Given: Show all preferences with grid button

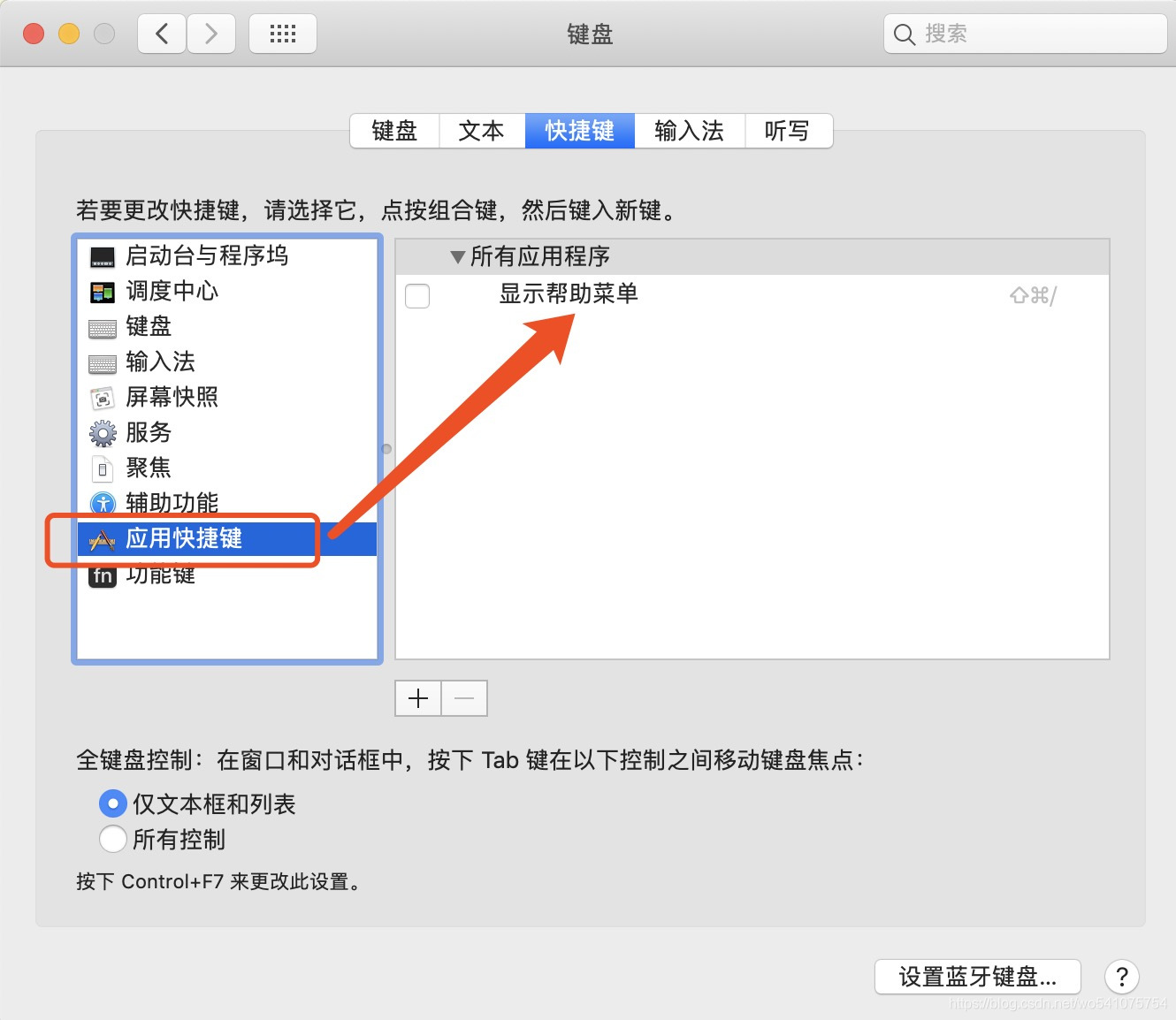Looking at the screenshot, I should 283,34.
